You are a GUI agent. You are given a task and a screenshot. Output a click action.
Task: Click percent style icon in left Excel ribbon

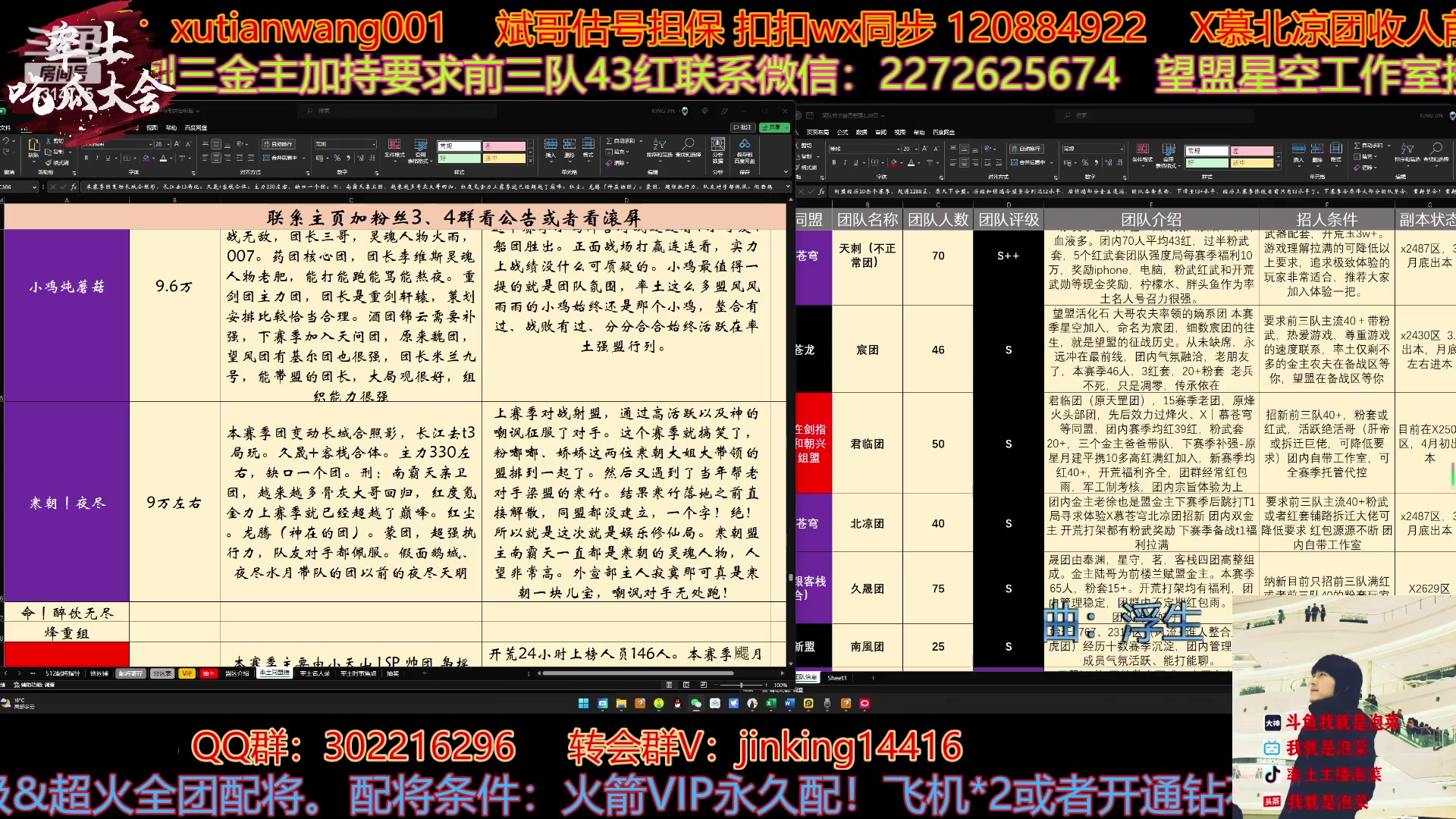pyautogui.click(x=337, y=158)
